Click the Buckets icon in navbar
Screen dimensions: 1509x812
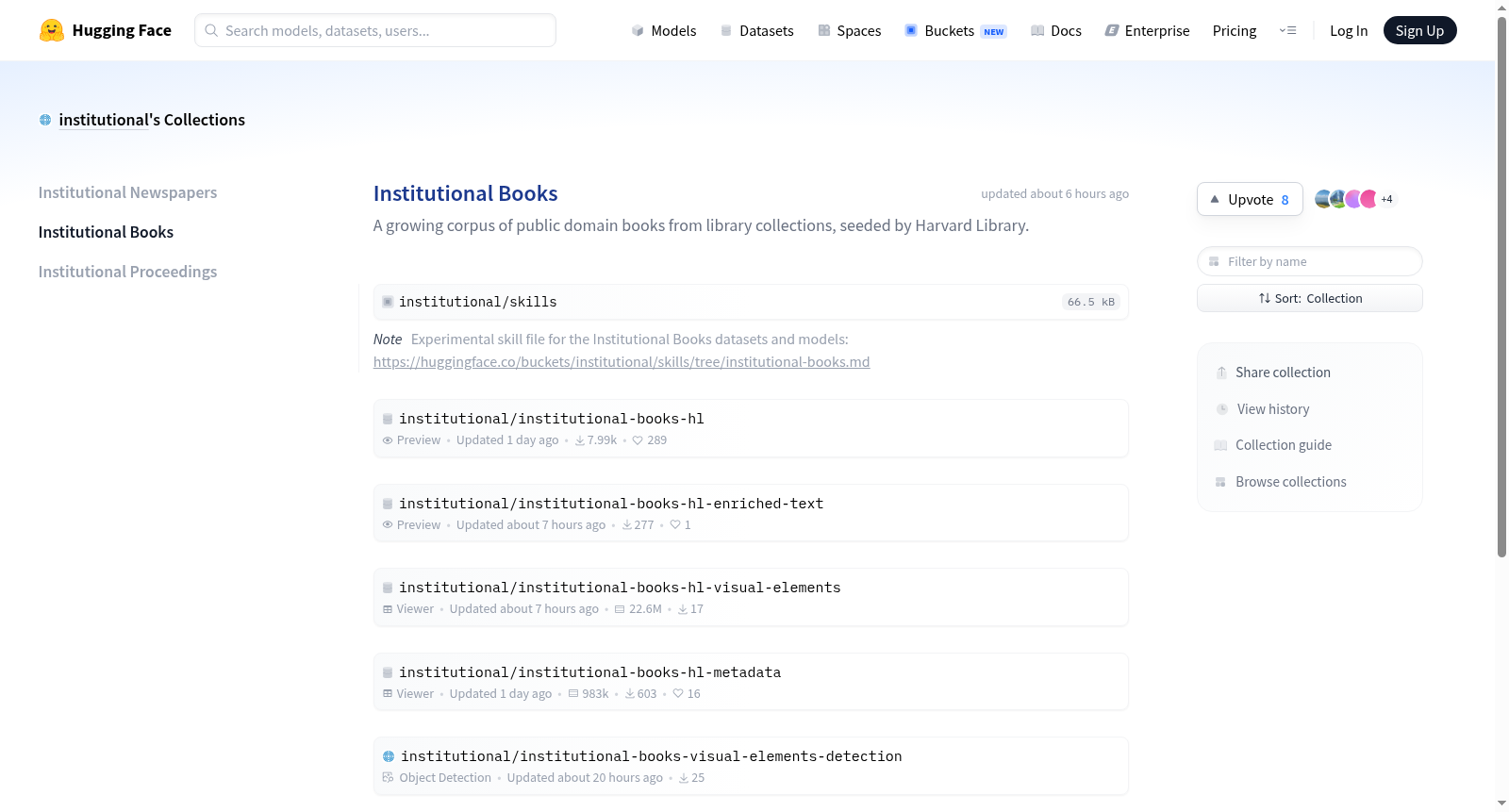click(x=911, y=30)
